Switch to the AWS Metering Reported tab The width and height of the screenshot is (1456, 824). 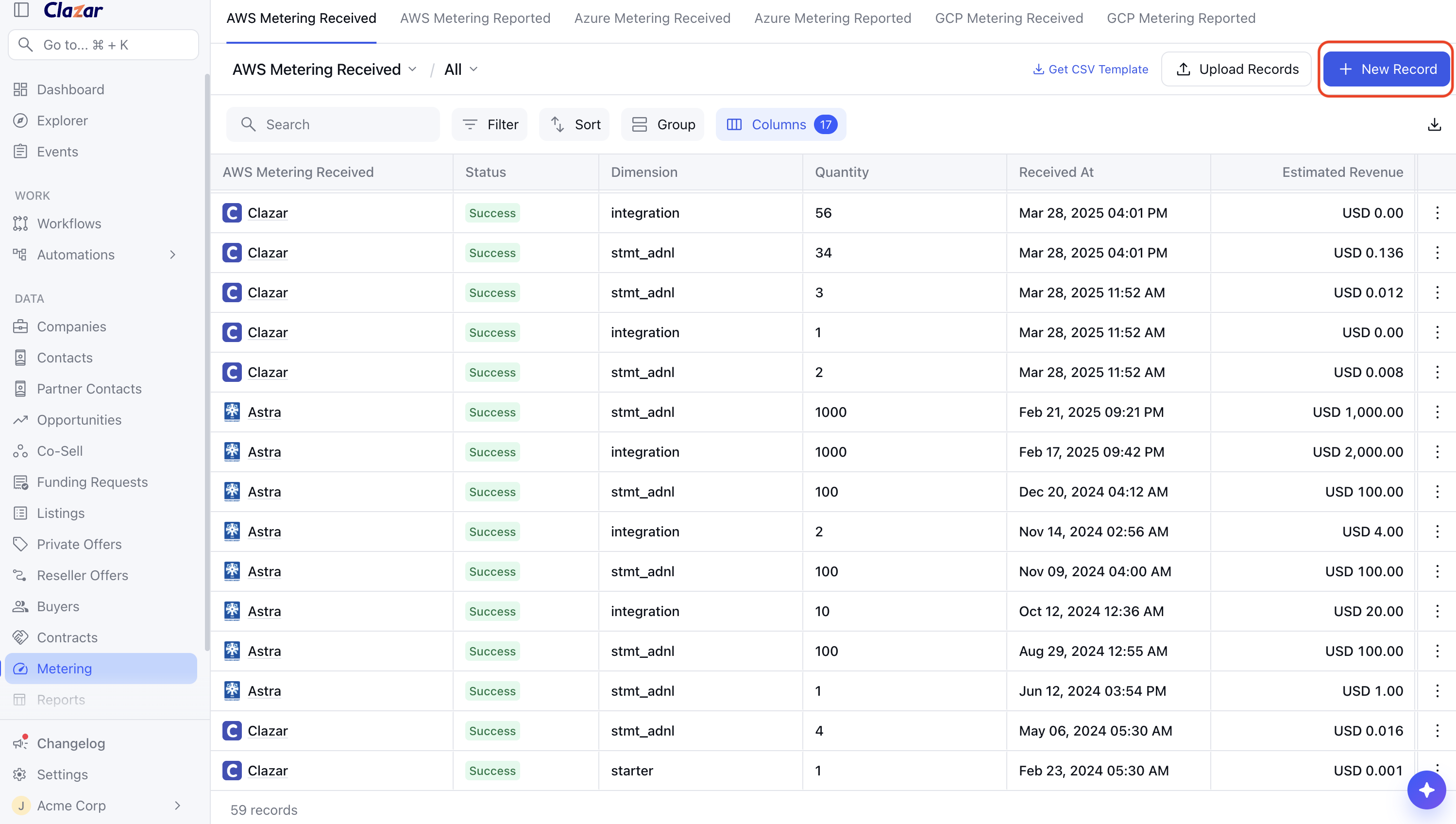pos(475,18)
